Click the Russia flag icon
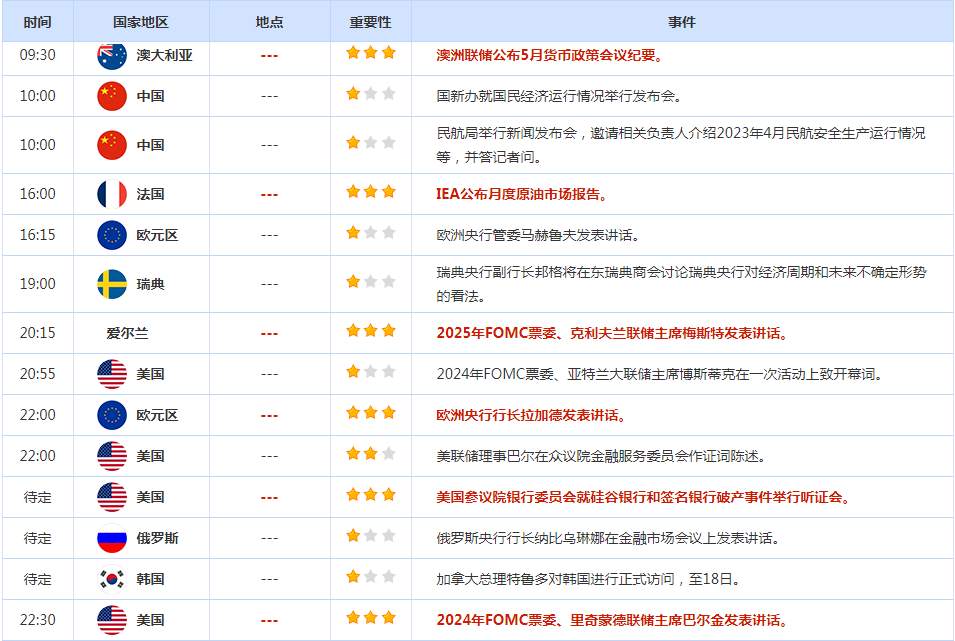The height and width of the screenshot is (641, 955). point(112,538)
